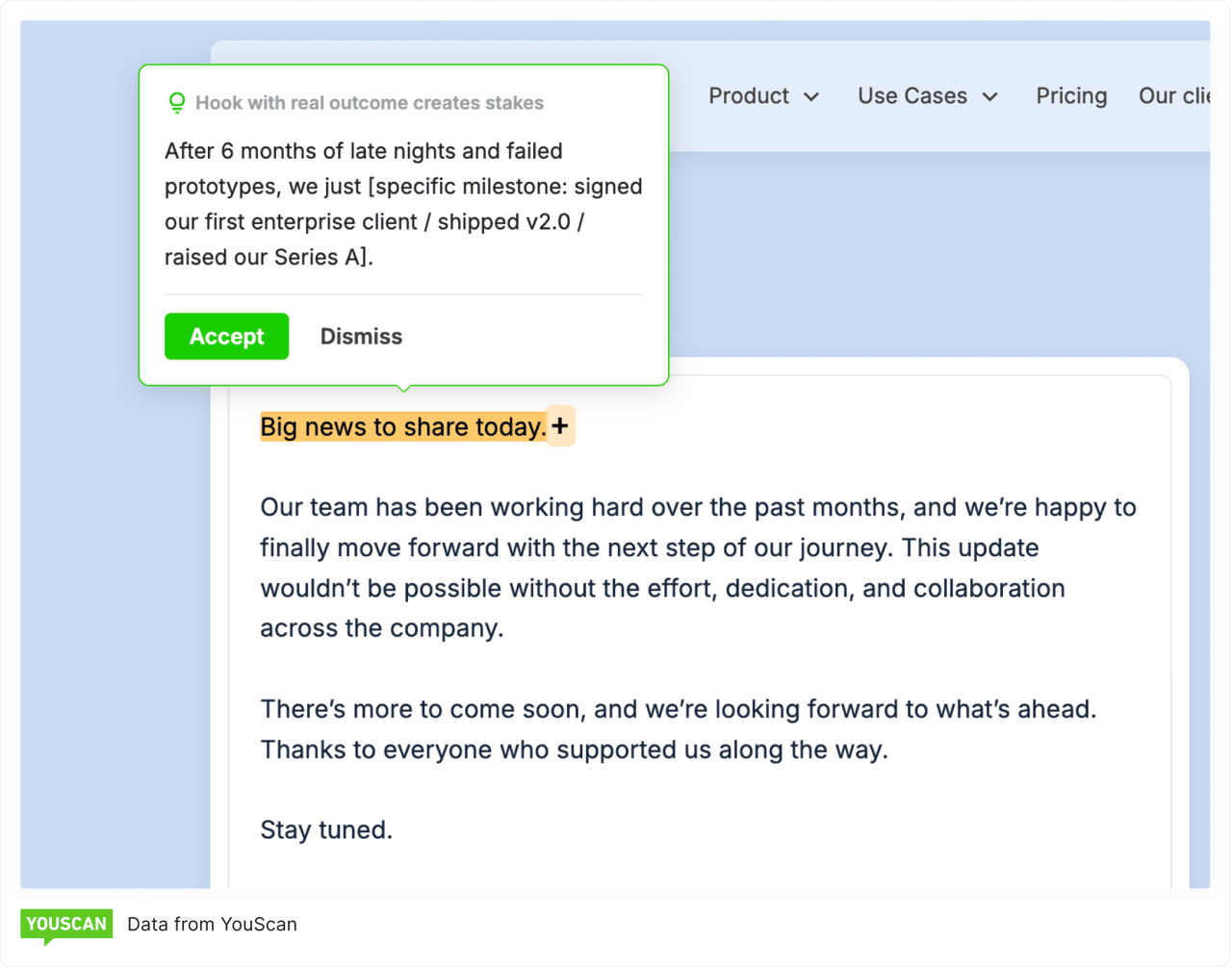Dismiss the writing suggestion
The image size is (1232, 967).
point(361,336)
